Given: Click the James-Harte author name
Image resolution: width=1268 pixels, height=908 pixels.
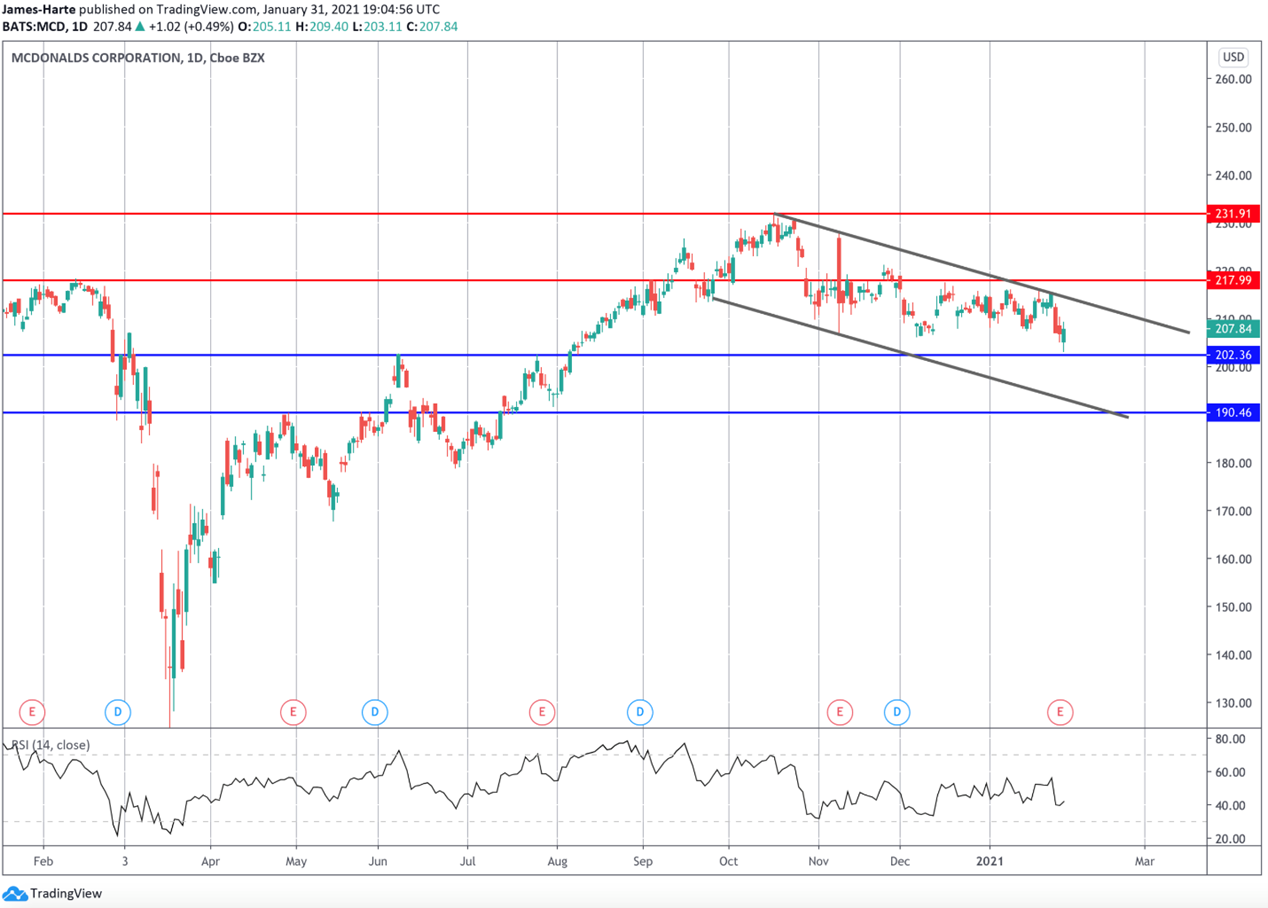Looking at the screenshot, I should (41, 10).
